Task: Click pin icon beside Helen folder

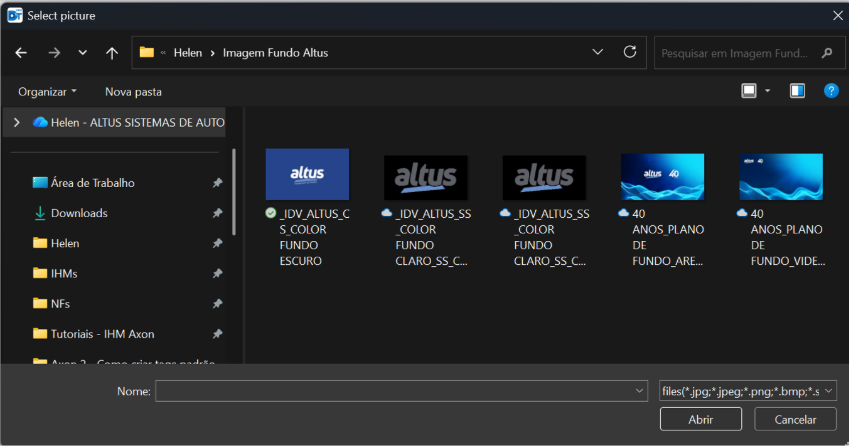Action: pyautogui.click(x=217, y=244)
